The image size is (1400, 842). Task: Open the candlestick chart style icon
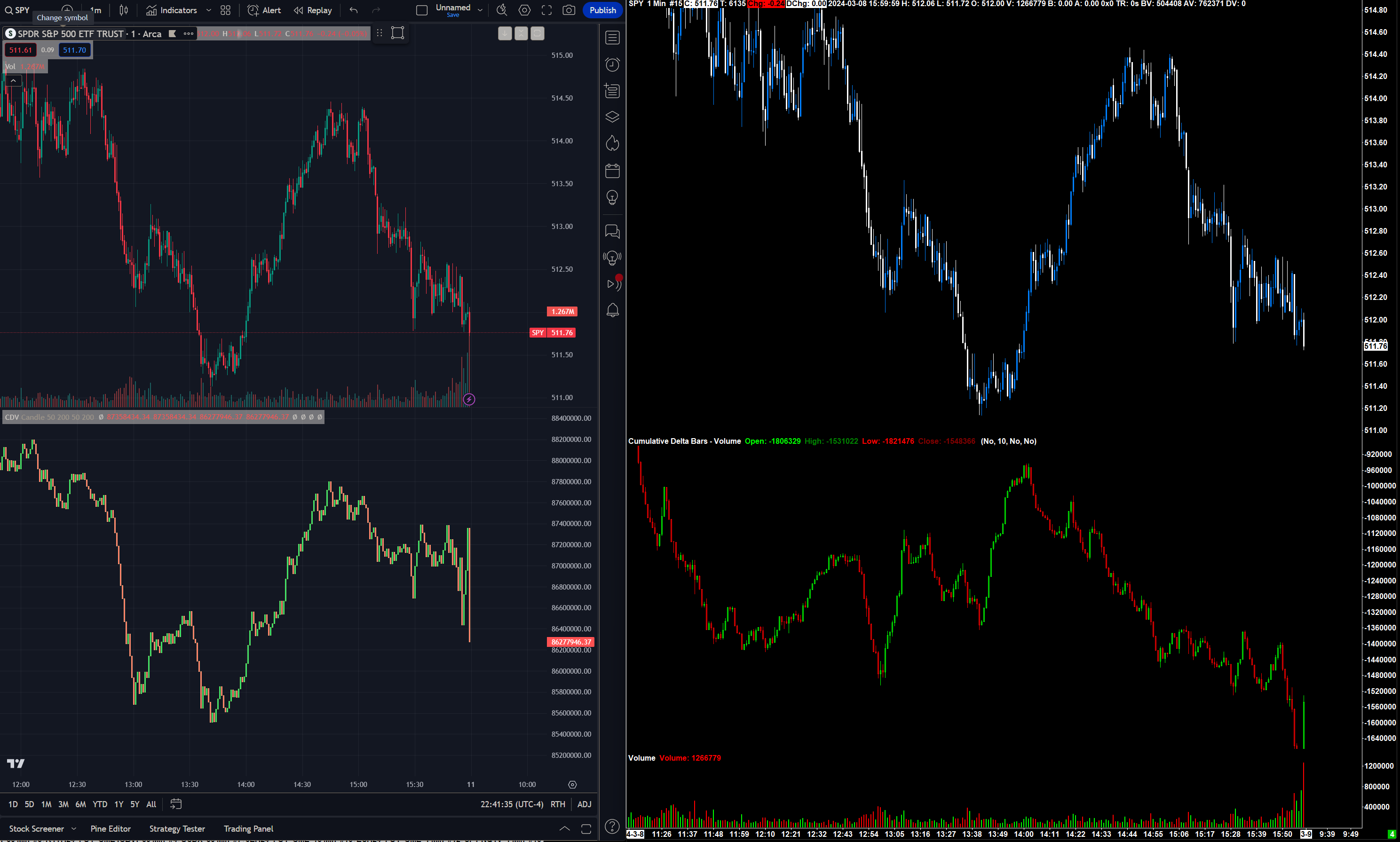point(124,10)
